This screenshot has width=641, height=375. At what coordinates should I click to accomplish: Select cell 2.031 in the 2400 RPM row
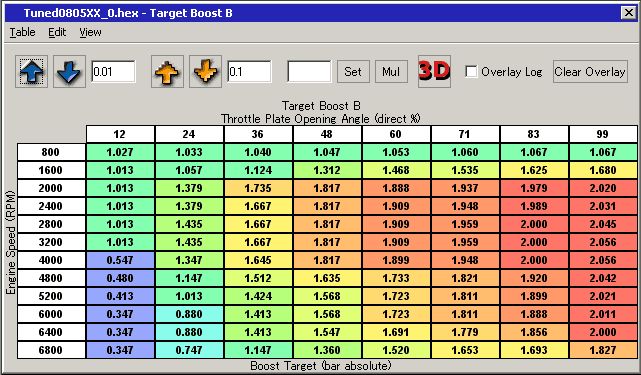click(x=603, y=206)
